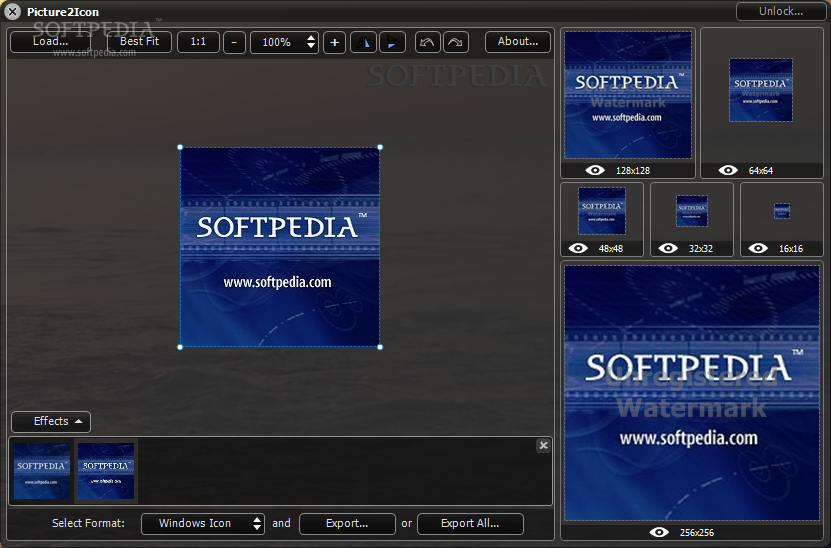Click the Unlock... button
Screen dimensions: 831x548
tap(781, 11)
